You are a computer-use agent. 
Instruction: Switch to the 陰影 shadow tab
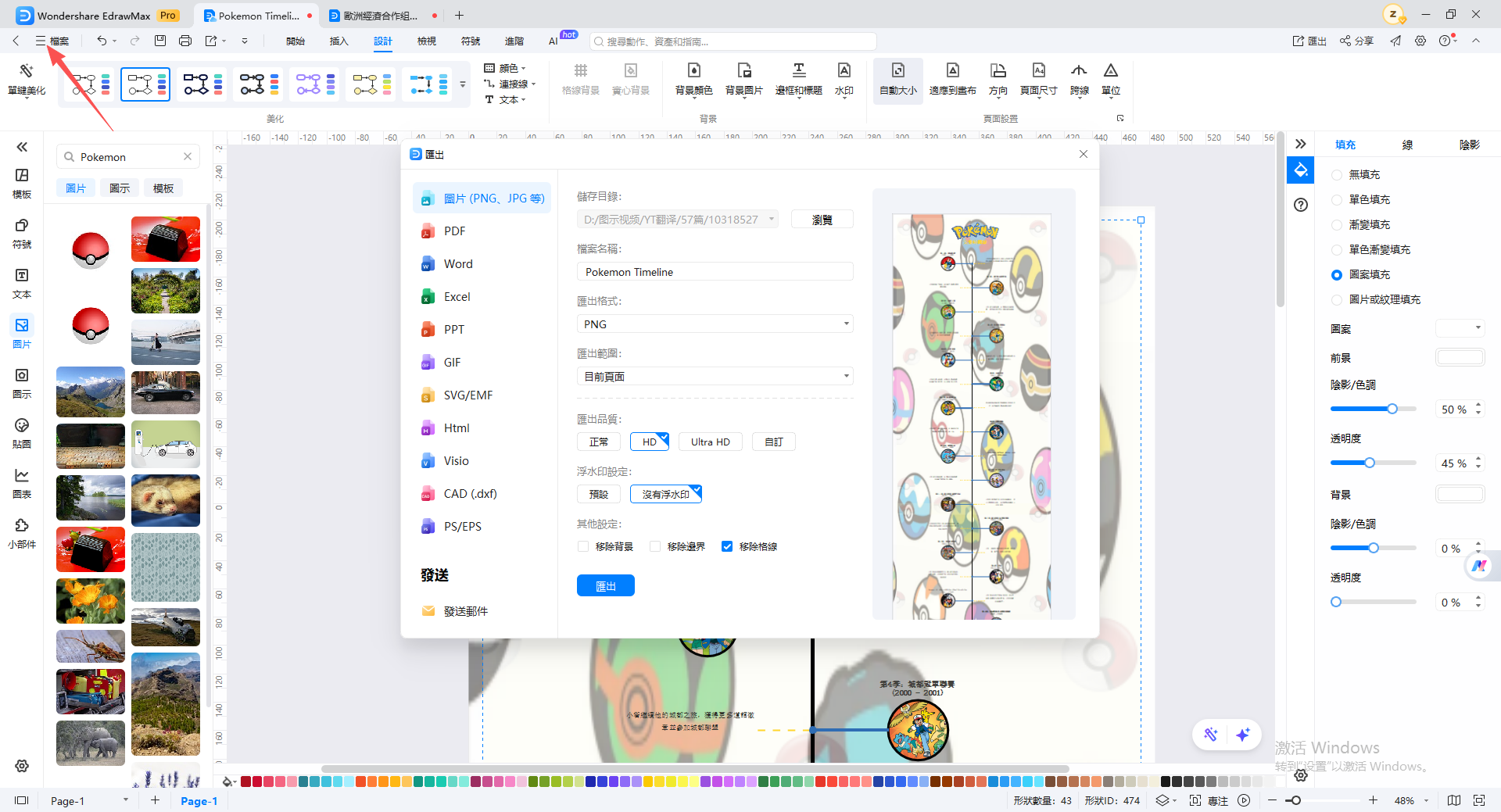click(1470, 145)
